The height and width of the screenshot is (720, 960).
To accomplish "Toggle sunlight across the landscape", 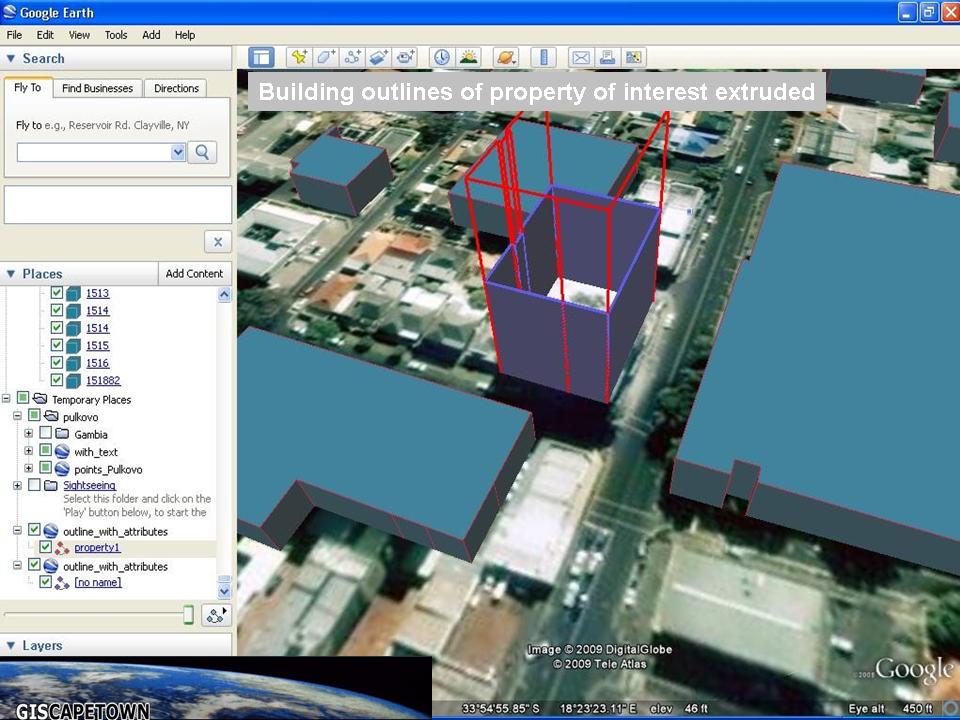I will [x=468, y=58].
